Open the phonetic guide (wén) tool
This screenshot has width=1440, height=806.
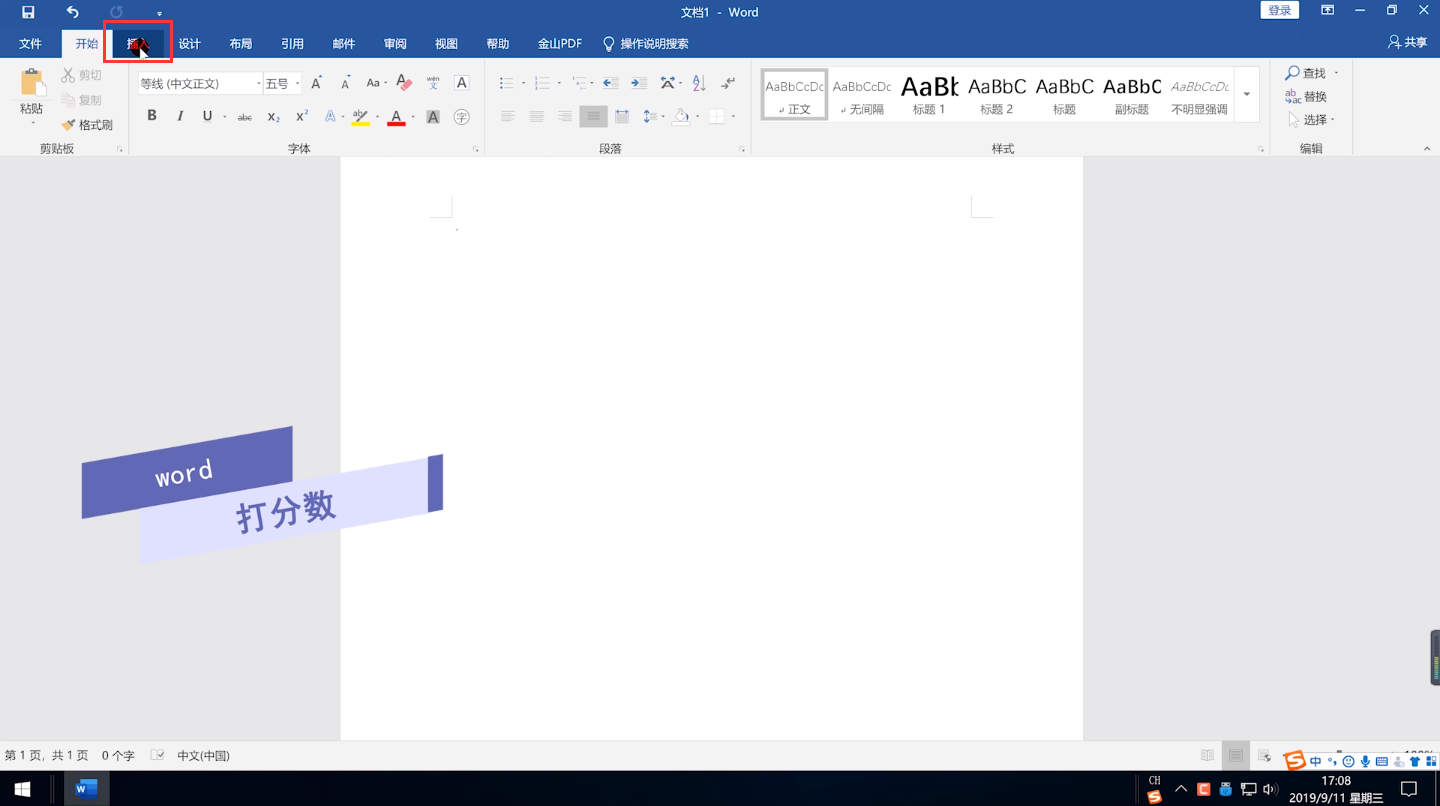[x=433, y=84]
